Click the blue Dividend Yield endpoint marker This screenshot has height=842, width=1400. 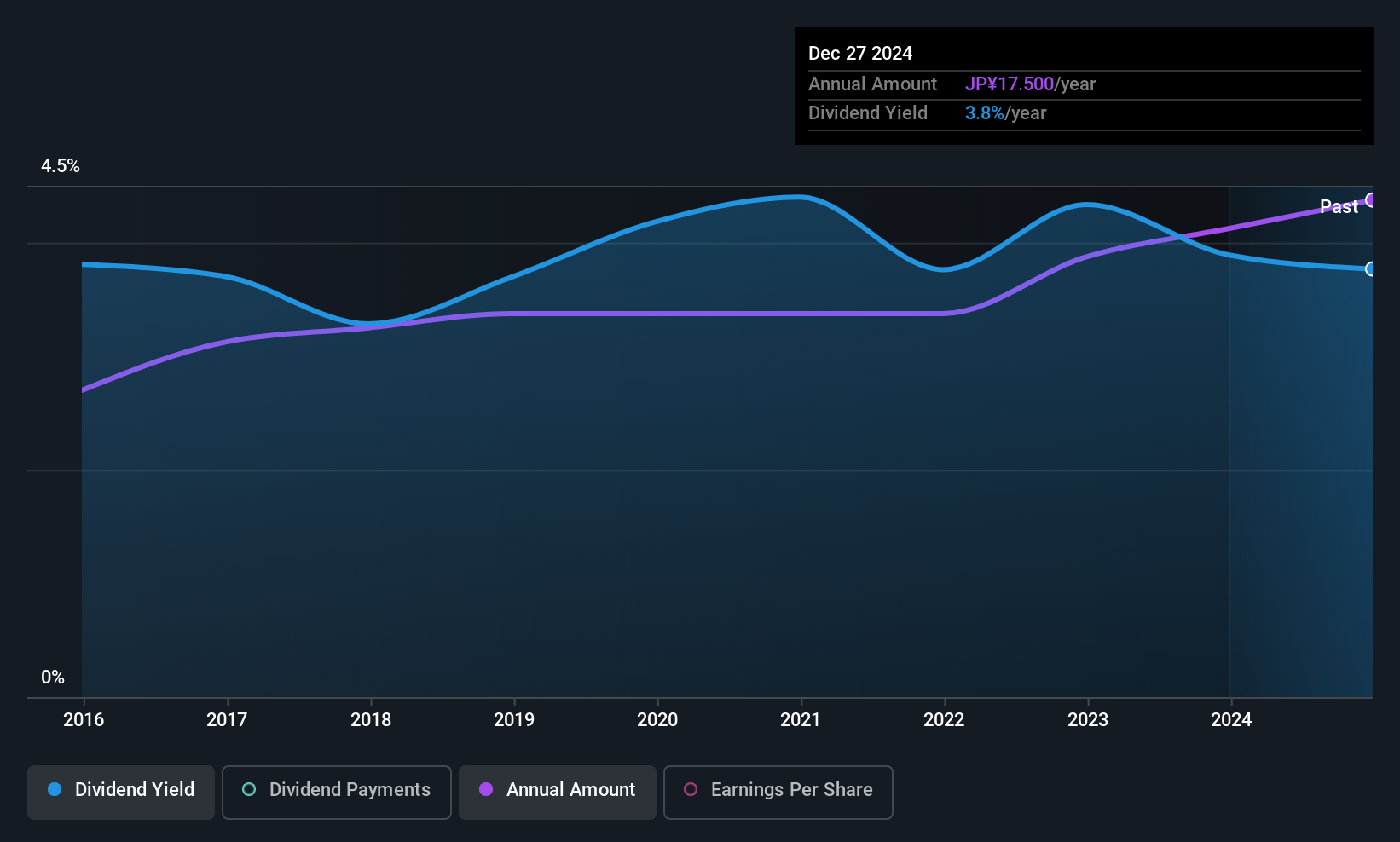(x=1371, y=269)
